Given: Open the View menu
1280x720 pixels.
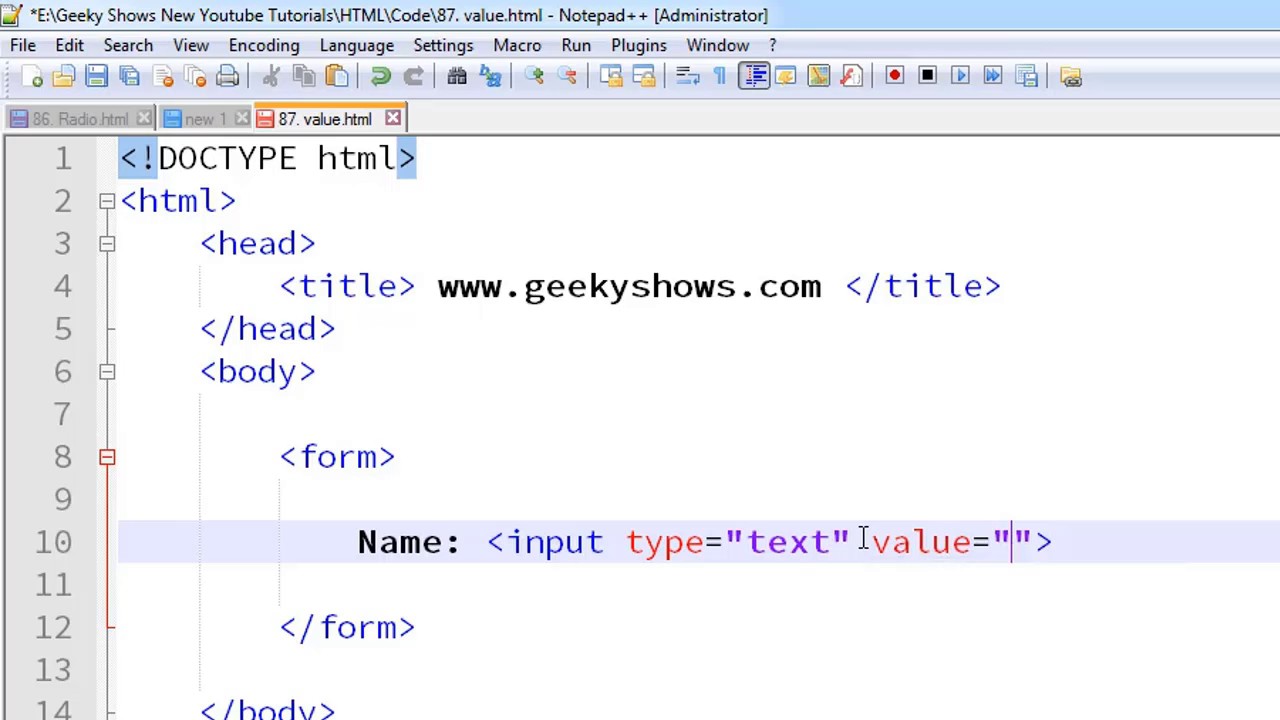Looking at the screenshot, I should [191, 45].
